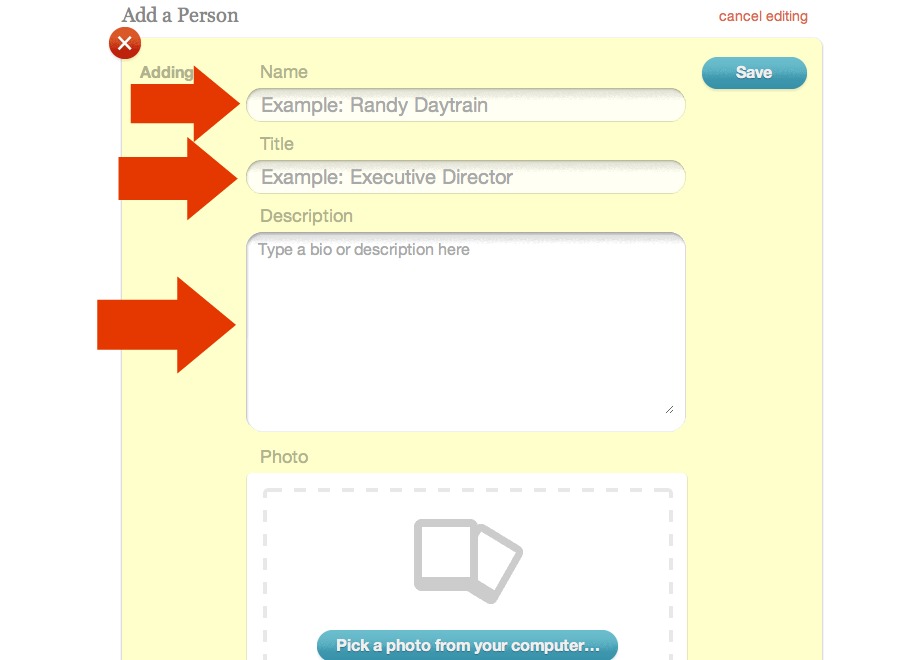This screenshot has width=920, height=660.
Task: Focus the Name input field
Action: pos(466,105)
